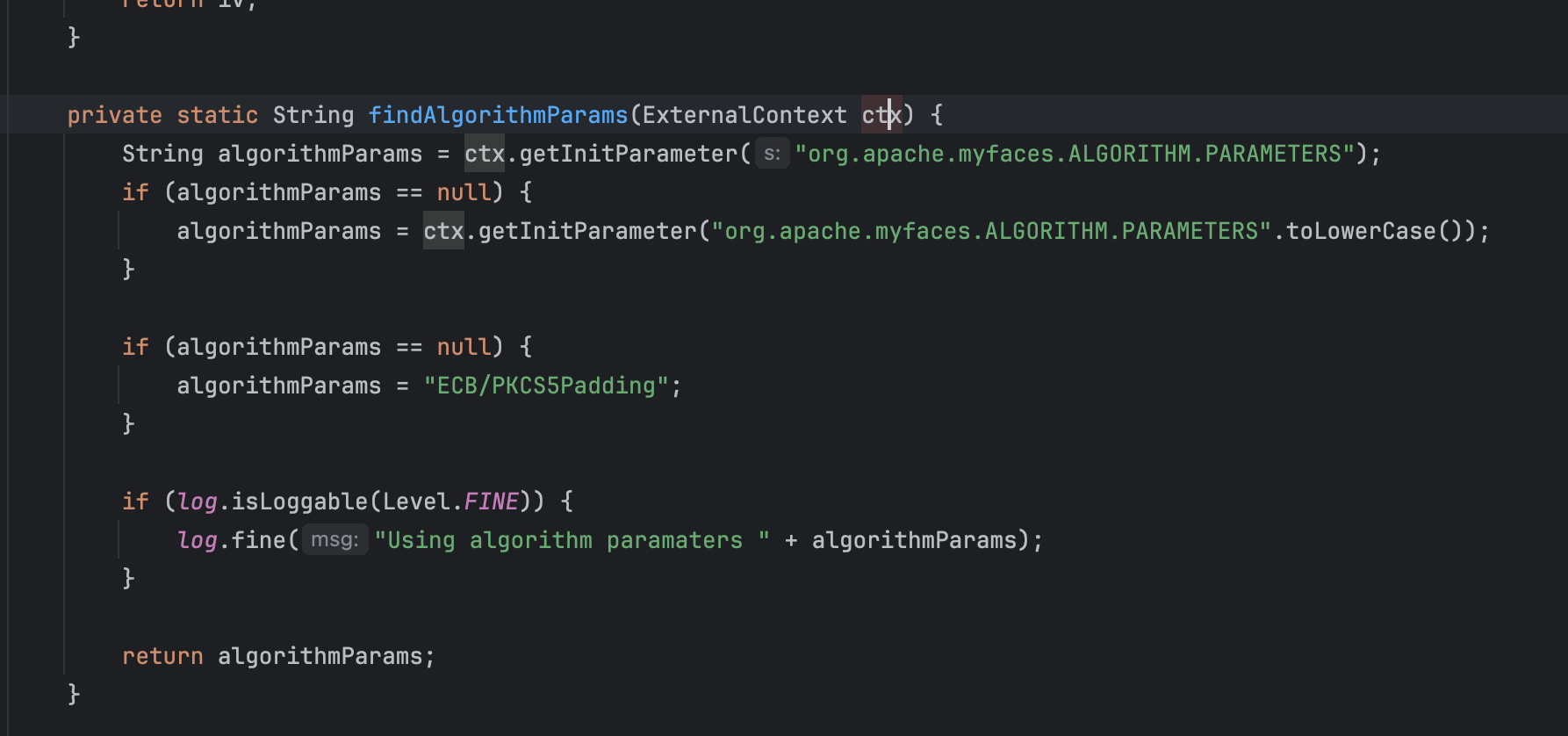
Task: Place cursor on ctx parameter in method signature
Action: [881, 115]
